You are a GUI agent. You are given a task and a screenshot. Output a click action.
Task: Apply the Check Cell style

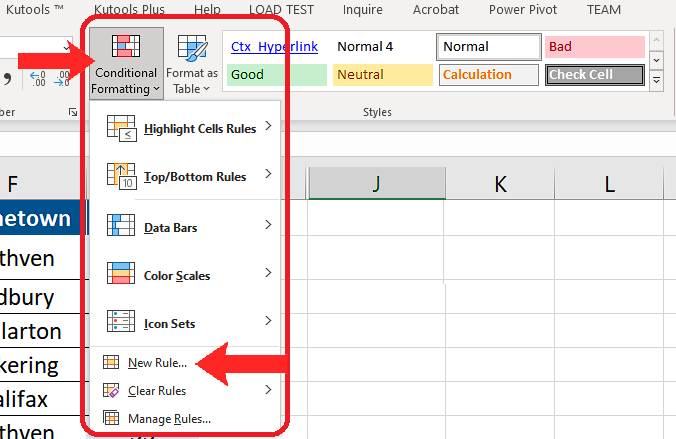coord(595,75)
